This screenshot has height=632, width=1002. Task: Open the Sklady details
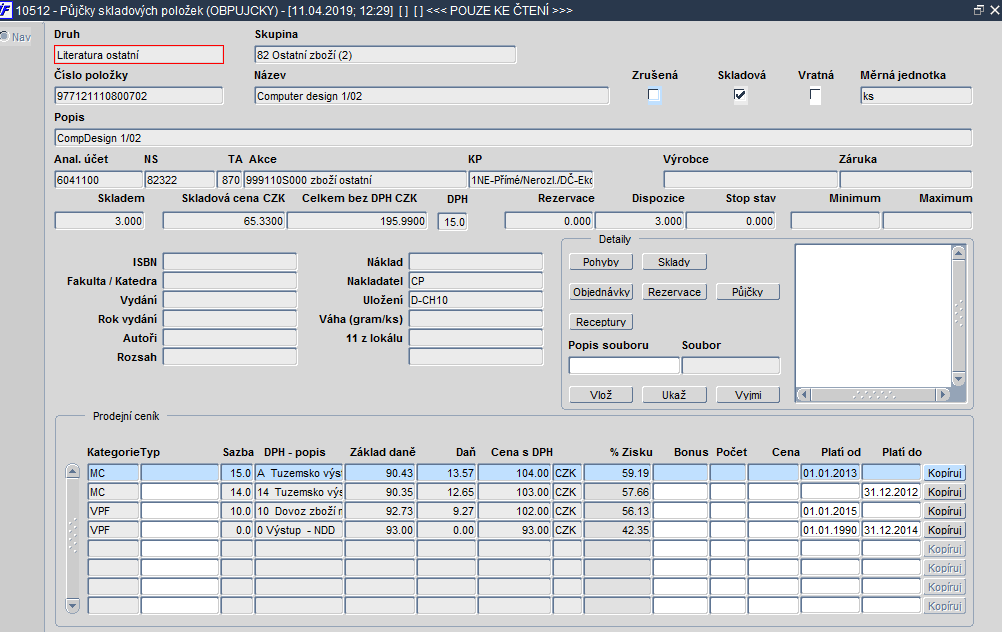click(674, 262)
